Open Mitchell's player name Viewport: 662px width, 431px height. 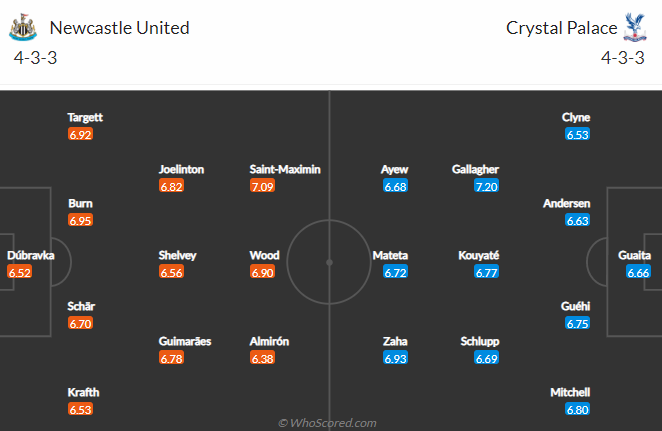click(570, 392)
